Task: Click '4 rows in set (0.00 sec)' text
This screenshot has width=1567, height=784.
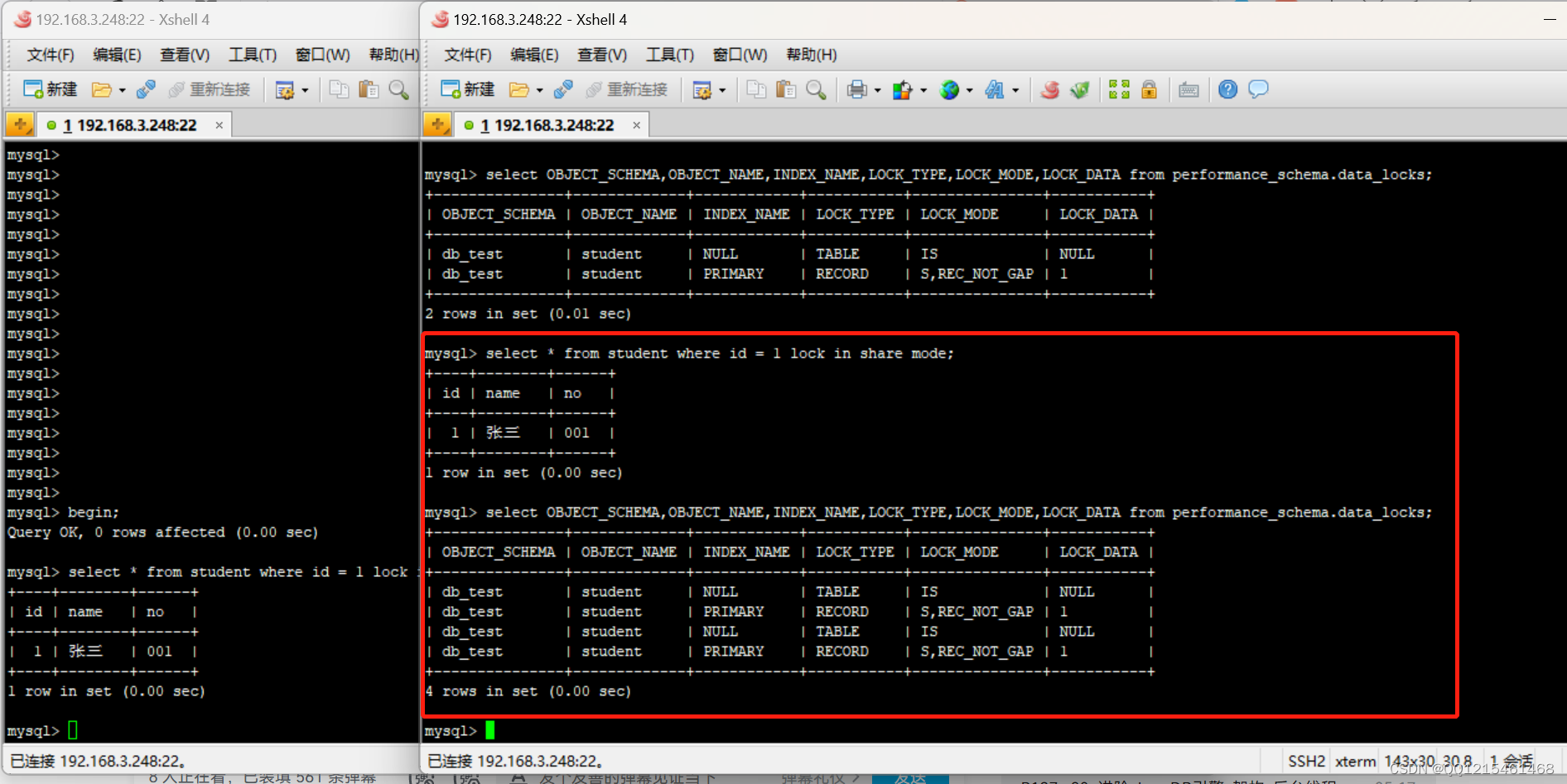Action: click(x=528, y=691)
